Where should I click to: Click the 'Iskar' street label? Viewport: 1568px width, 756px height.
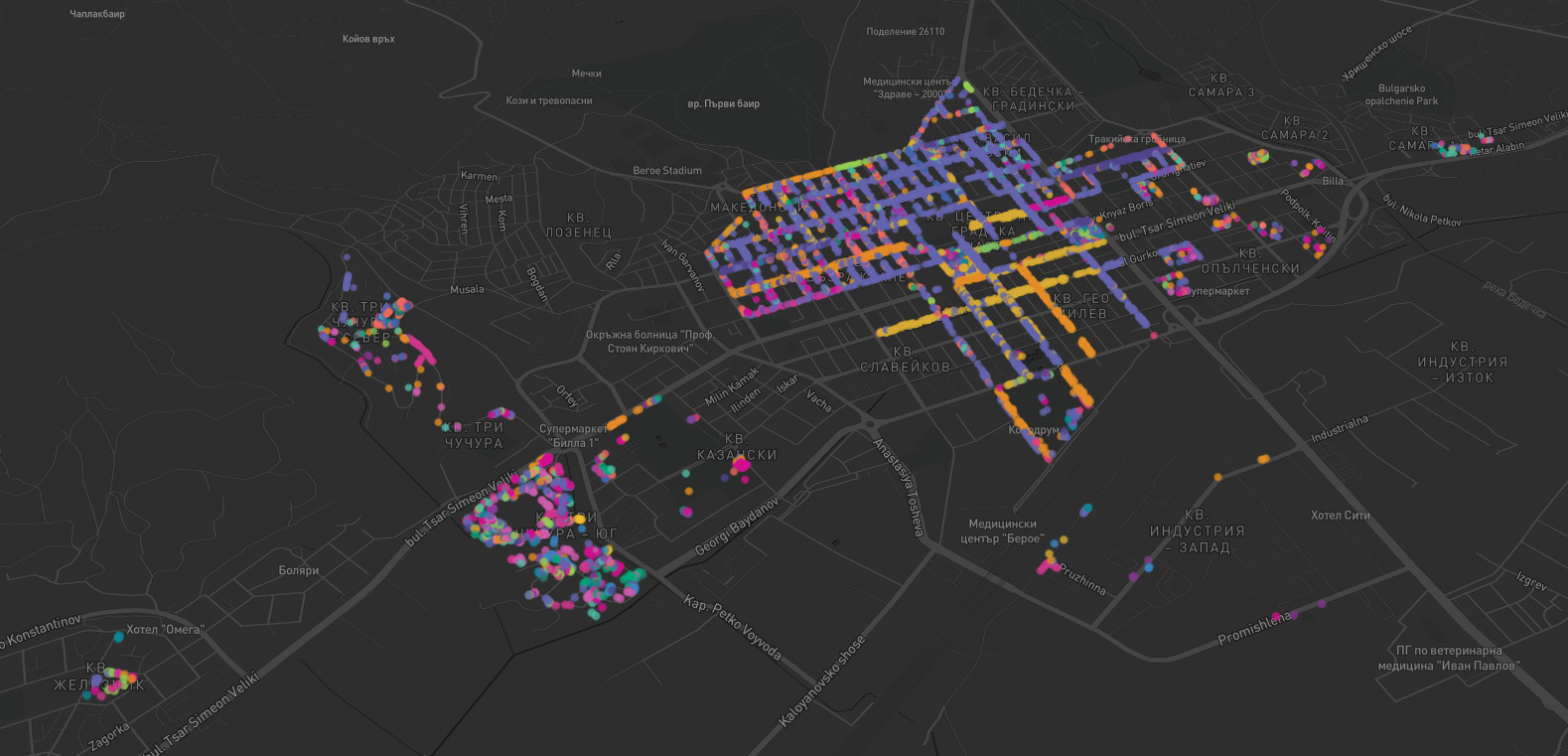coord(787,383)
